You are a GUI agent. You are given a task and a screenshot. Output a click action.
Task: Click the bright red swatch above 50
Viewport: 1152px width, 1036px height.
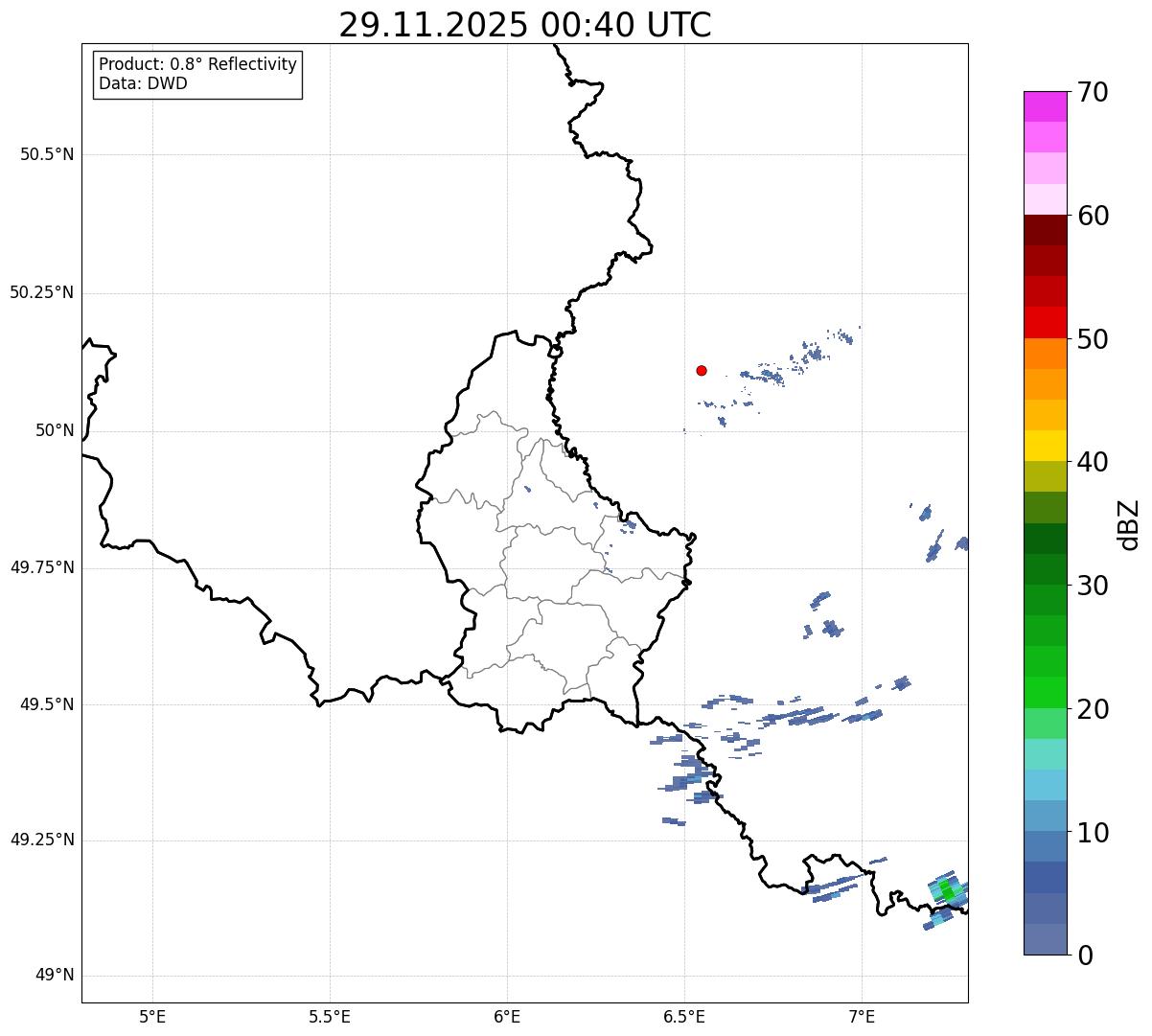click(x=1046, y=323)
